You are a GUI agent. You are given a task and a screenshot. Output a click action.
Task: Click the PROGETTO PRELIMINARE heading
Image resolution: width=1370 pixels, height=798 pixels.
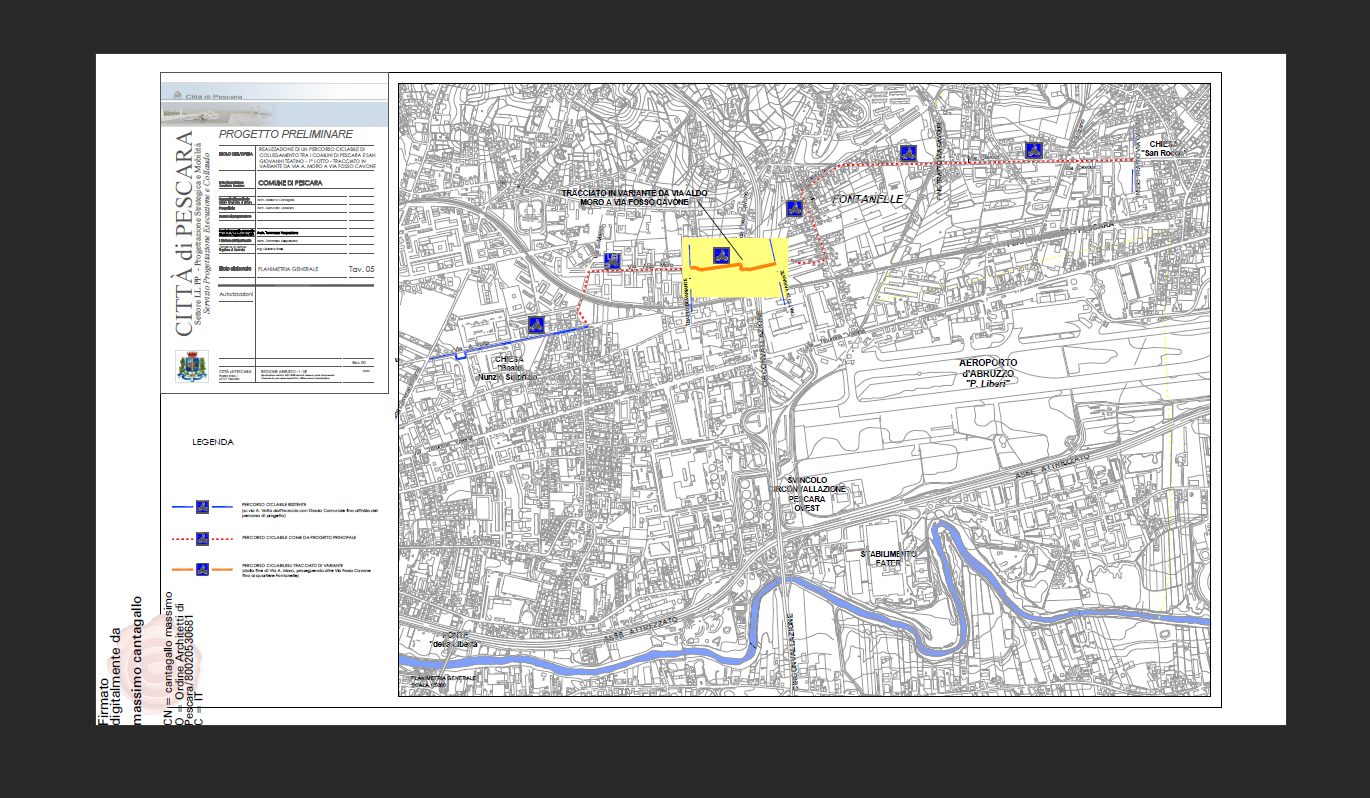tap(286, 134)
